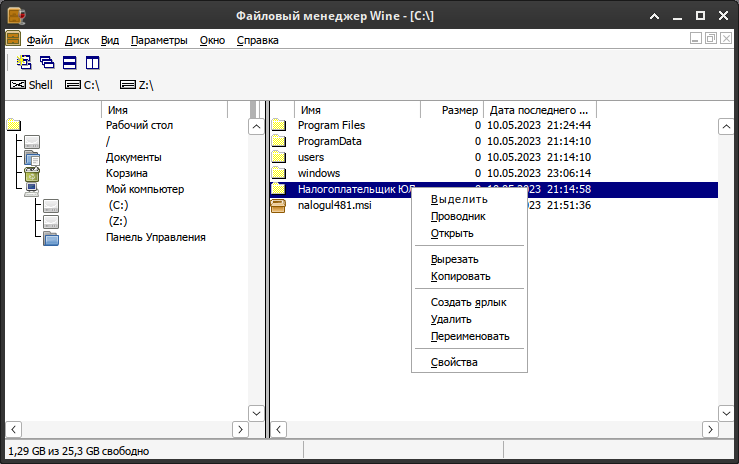Select nalogul481.msi file name

[x=335, y=205]
